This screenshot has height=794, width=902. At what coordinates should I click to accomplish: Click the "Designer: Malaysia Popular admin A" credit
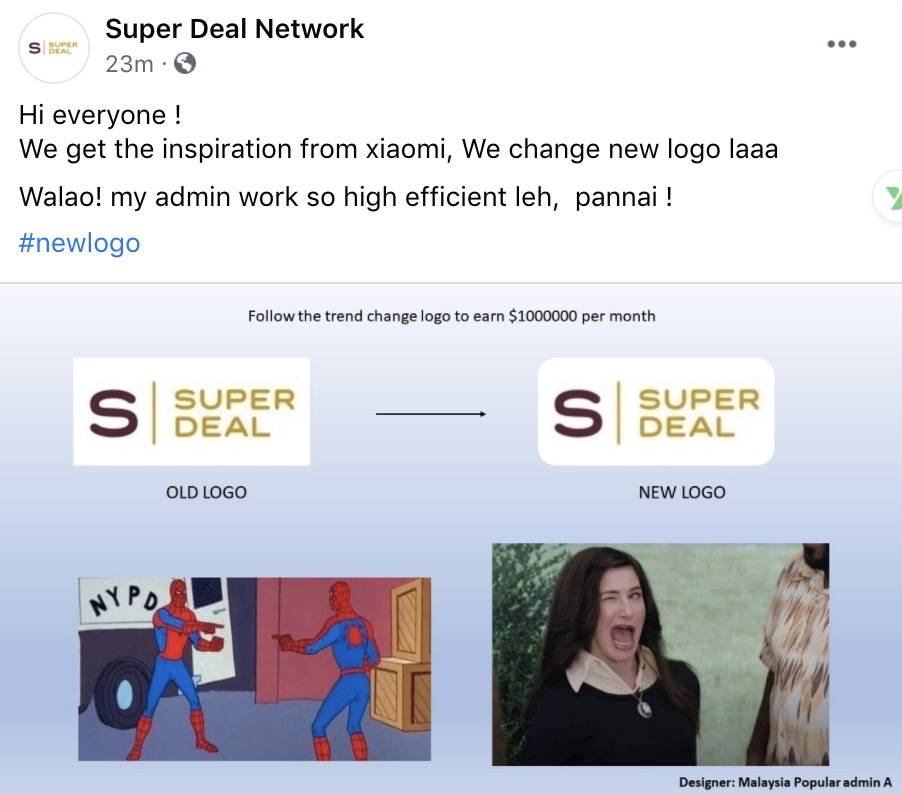785,782
